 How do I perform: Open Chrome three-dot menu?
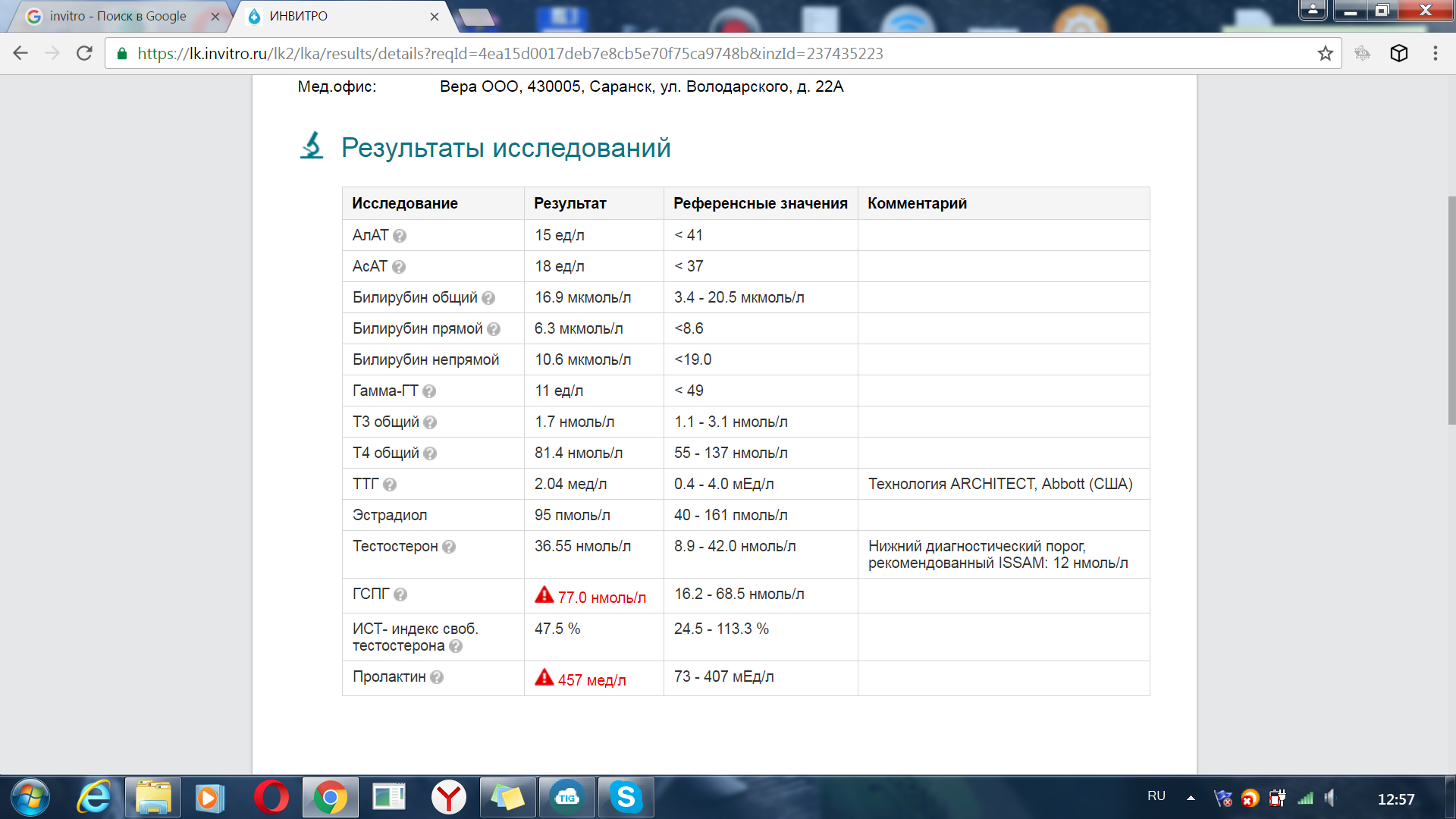tap(1435, 54)
